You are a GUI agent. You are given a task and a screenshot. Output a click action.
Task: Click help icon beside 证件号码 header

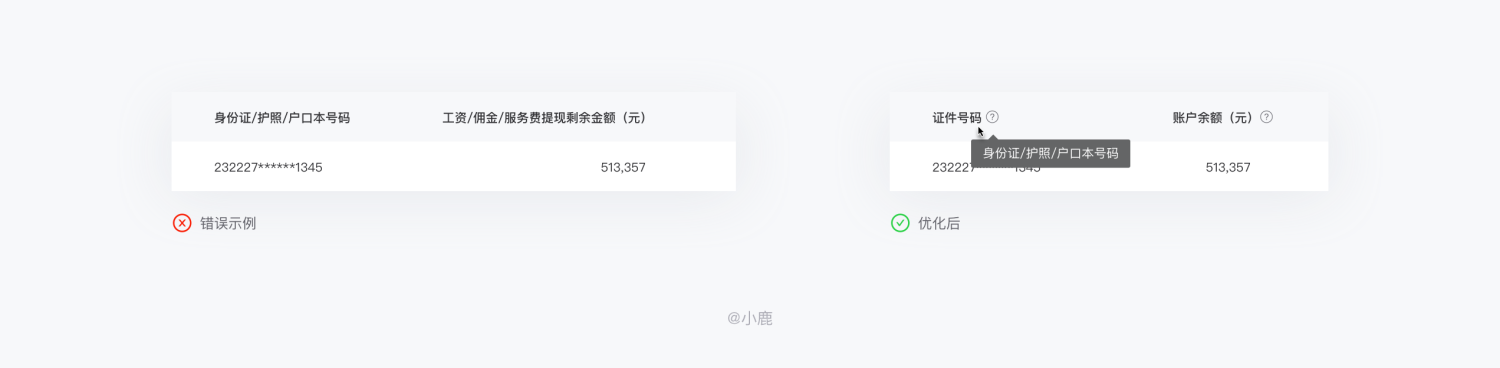pos(992,117)
